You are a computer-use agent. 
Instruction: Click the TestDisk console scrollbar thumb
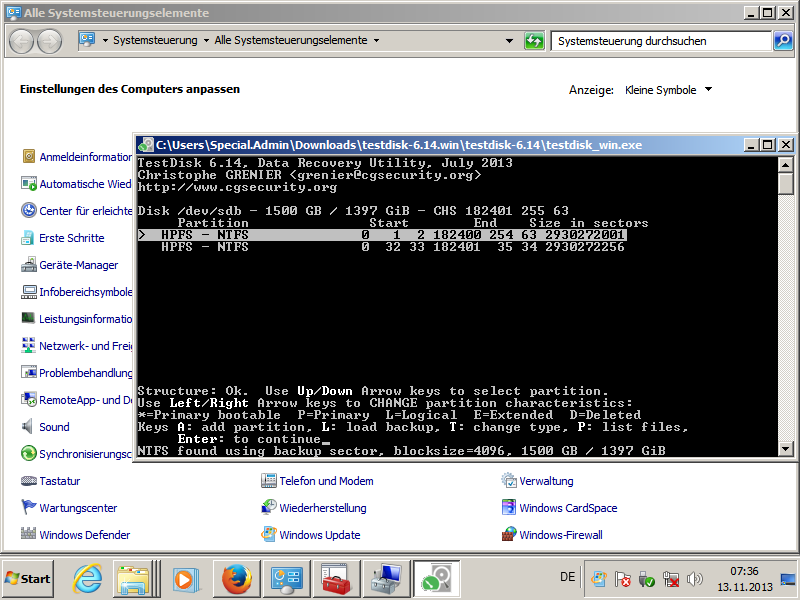click(x=786, y=183)
